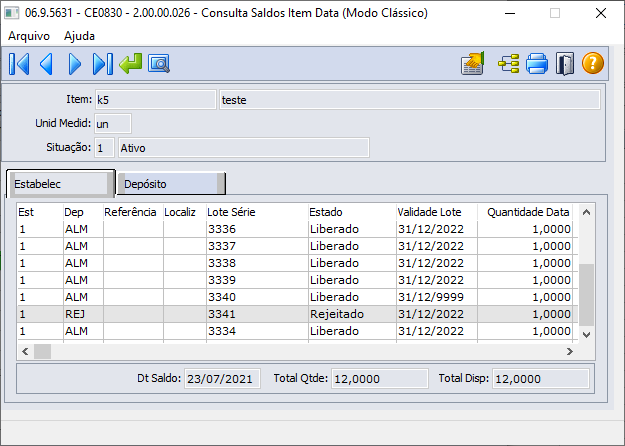The image size is (625, 446).
Task: Go to previous record arrow
Action: click(x=47, y=64)
